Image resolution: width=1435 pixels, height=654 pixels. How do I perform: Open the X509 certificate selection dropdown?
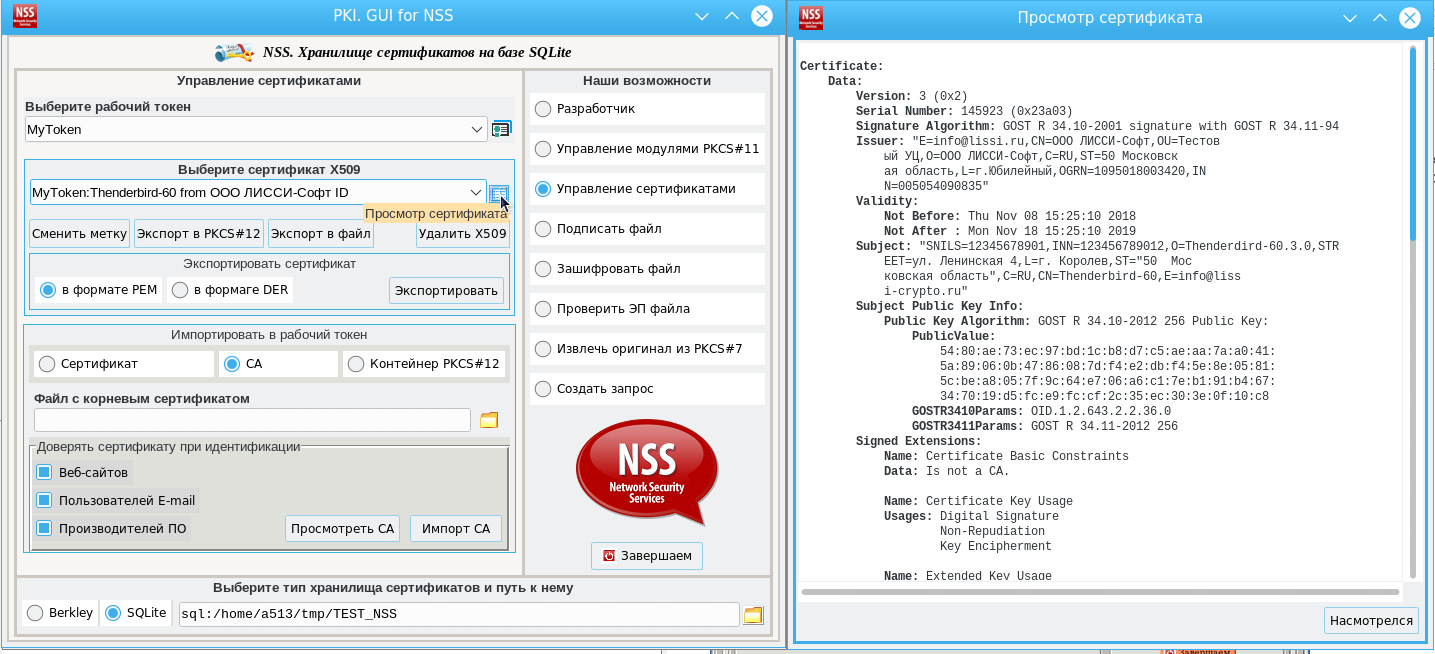[475, 192]
